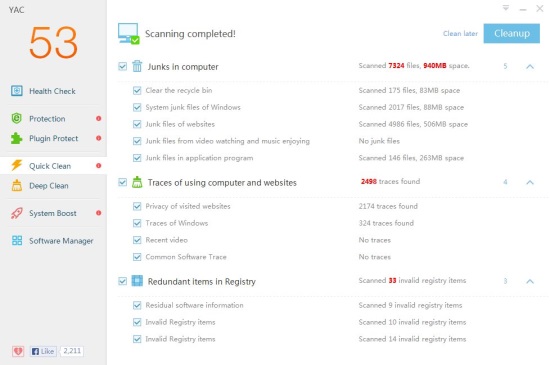The height and width of the screenshot is (365, 550).
Task: Click the red alert dot next to System Boost
Action: tap(99, 213)
